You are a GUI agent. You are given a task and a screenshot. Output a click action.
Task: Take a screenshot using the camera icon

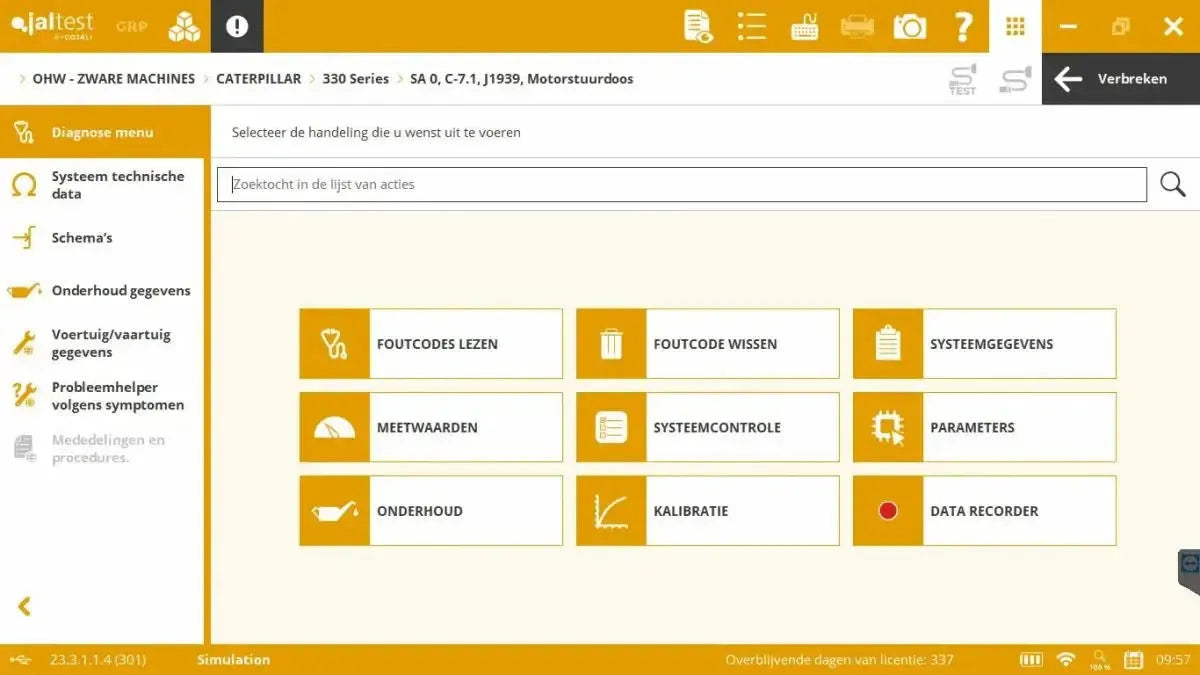(909, 26)
